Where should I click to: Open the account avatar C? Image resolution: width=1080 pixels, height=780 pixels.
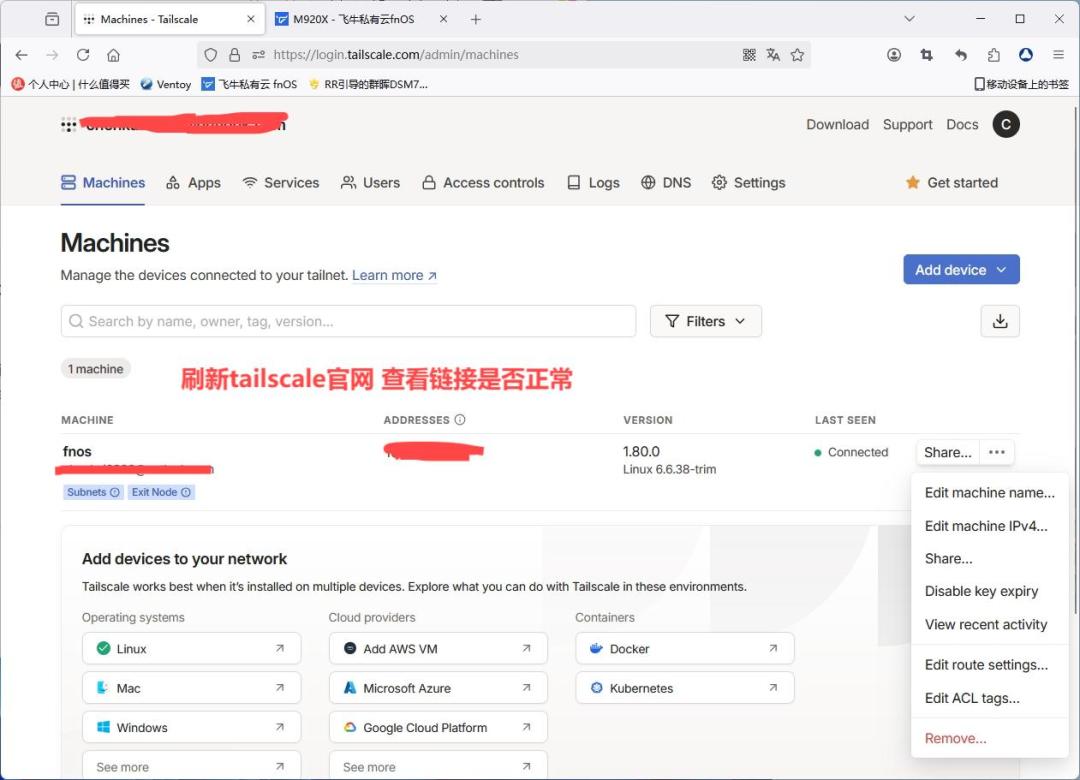click(1006, 125)
